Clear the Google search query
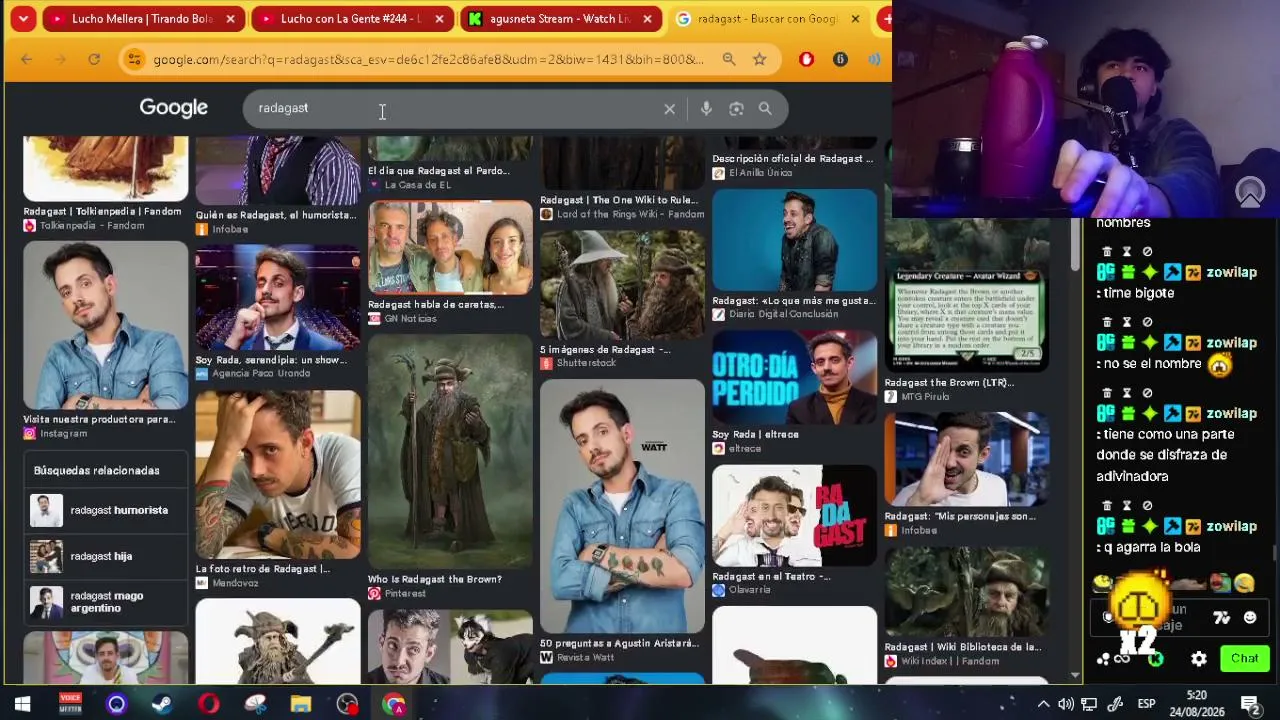This screenshot has width=1280, height=720. 670,109
